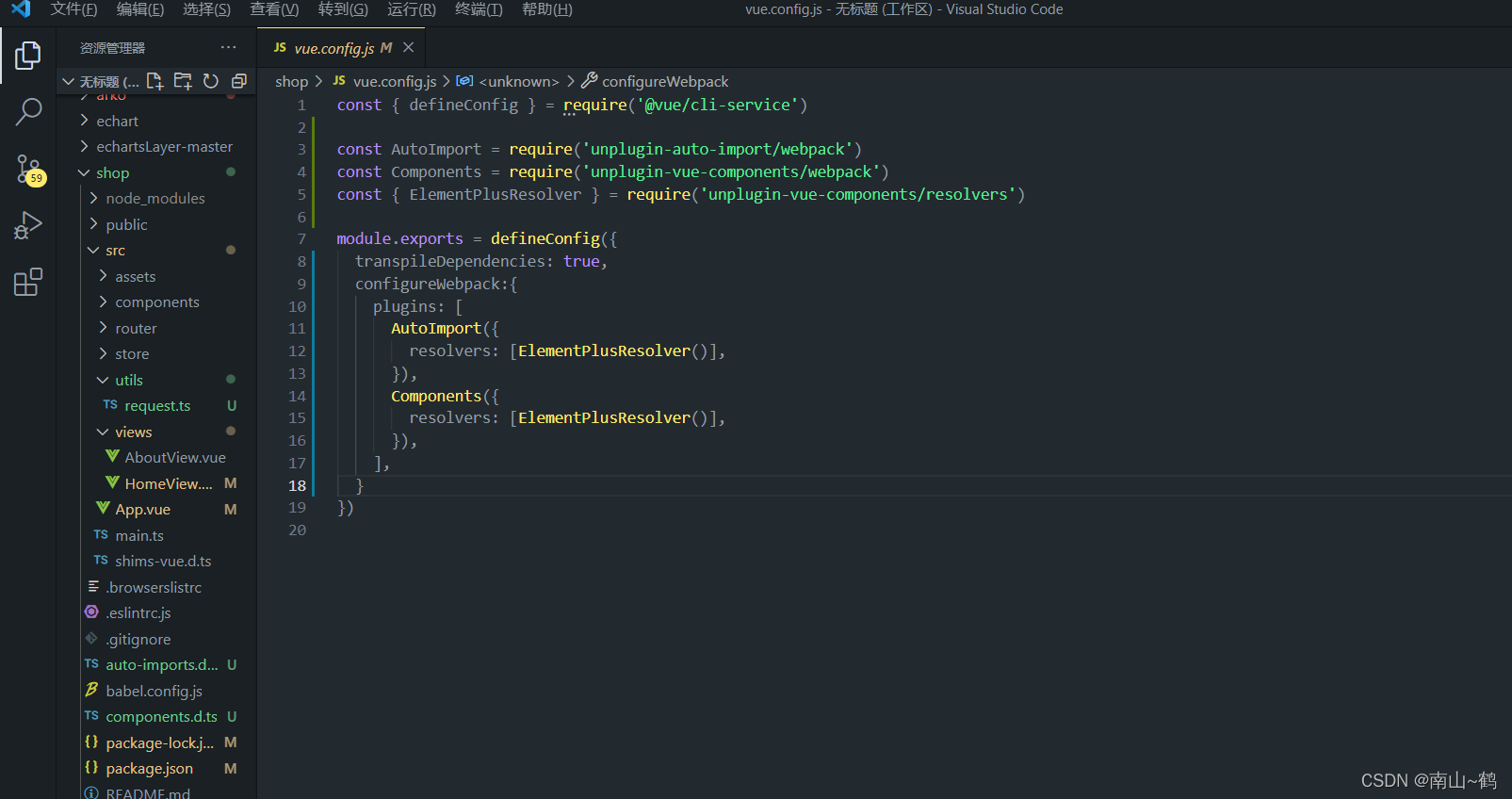Open the 终端(T) menu
The width and height of the screenshot is (1512, 799).
(479, 9)
